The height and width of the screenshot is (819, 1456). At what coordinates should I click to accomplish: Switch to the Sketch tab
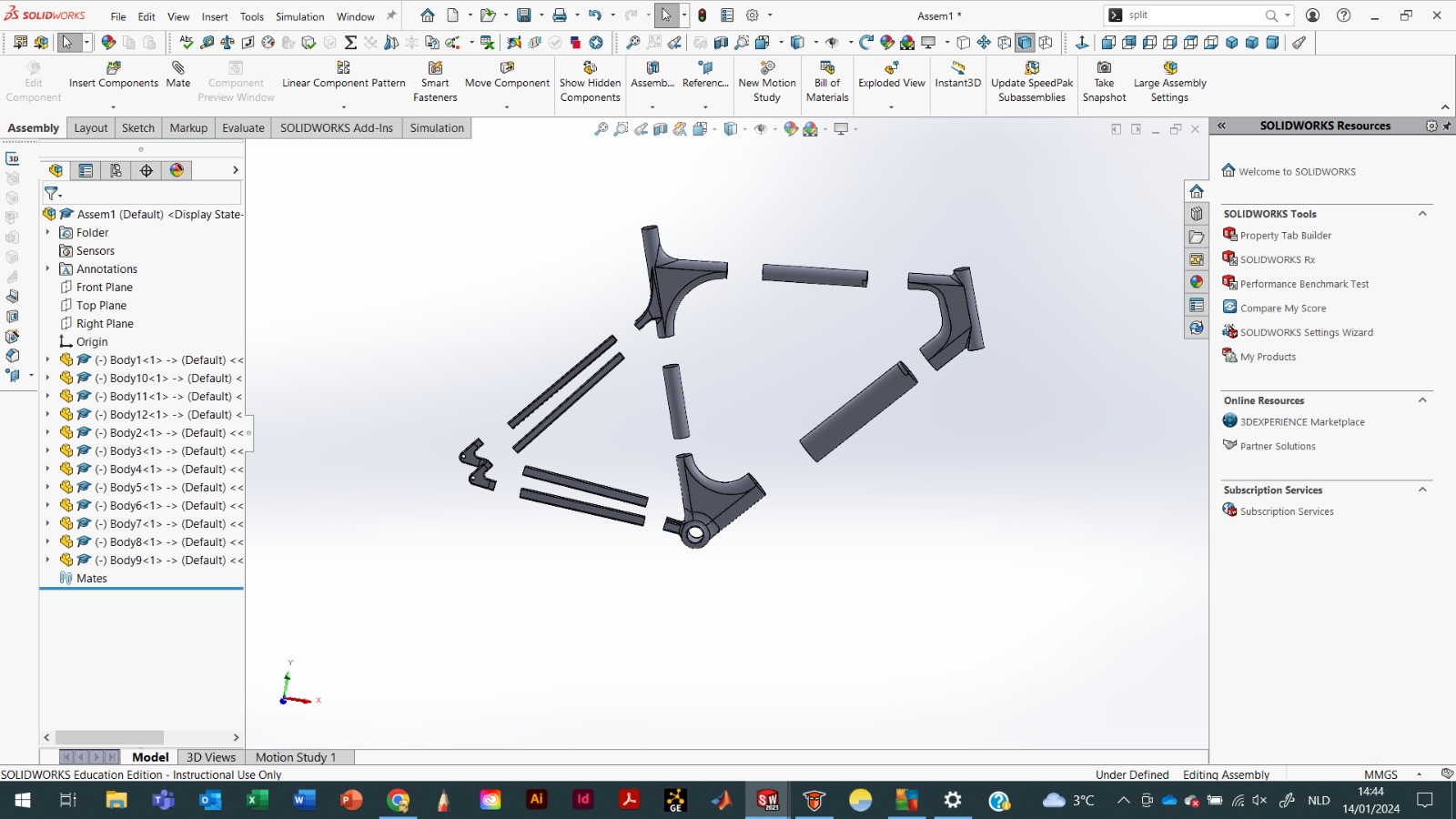(x=138, y=128)
